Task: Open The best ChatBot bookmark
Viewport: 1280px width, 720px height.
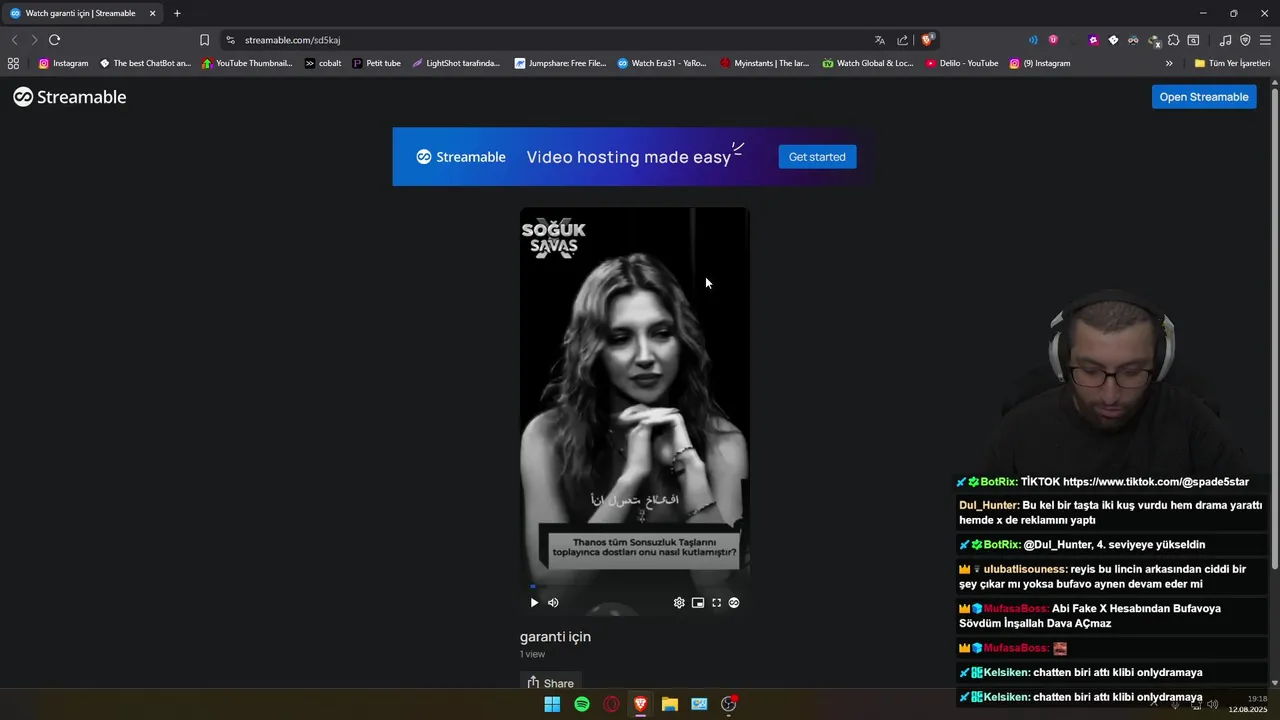Action: pyautogui.click(x=145, y=63)
